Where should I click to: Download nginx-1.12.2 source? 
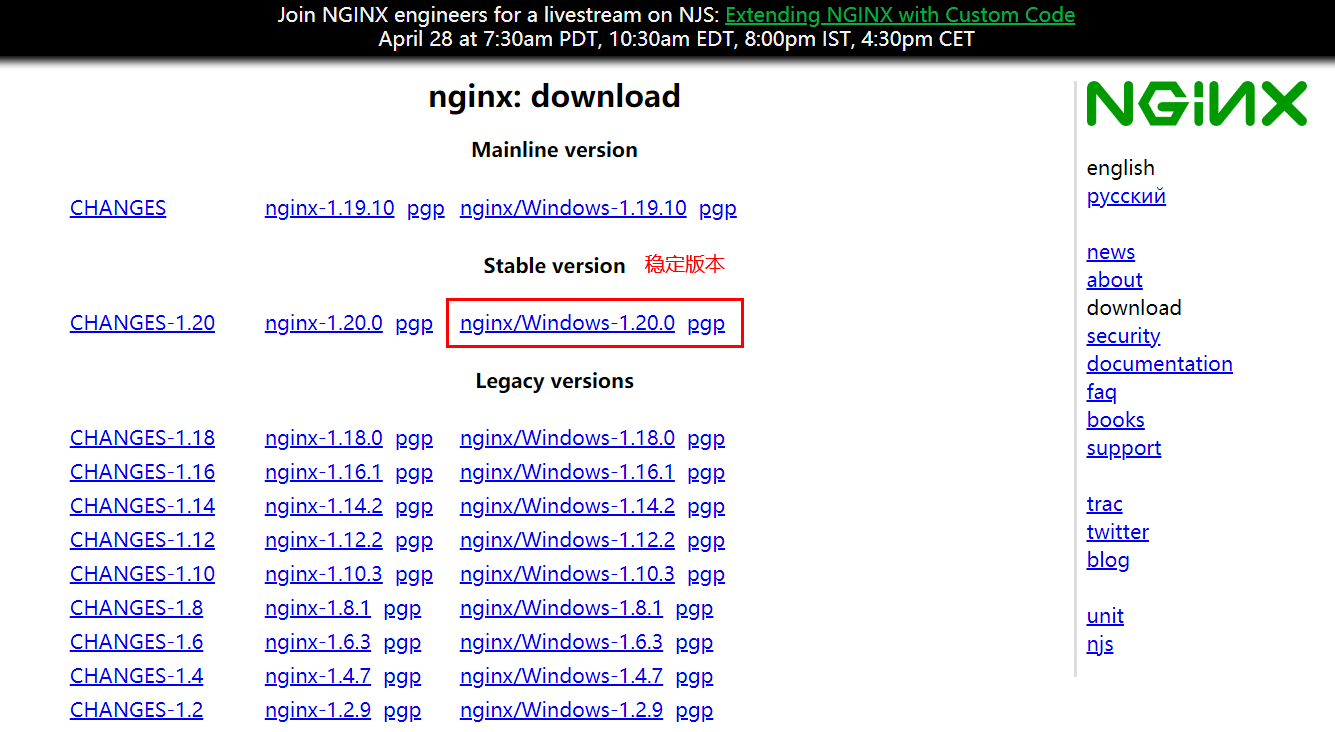tap(324, 540)
